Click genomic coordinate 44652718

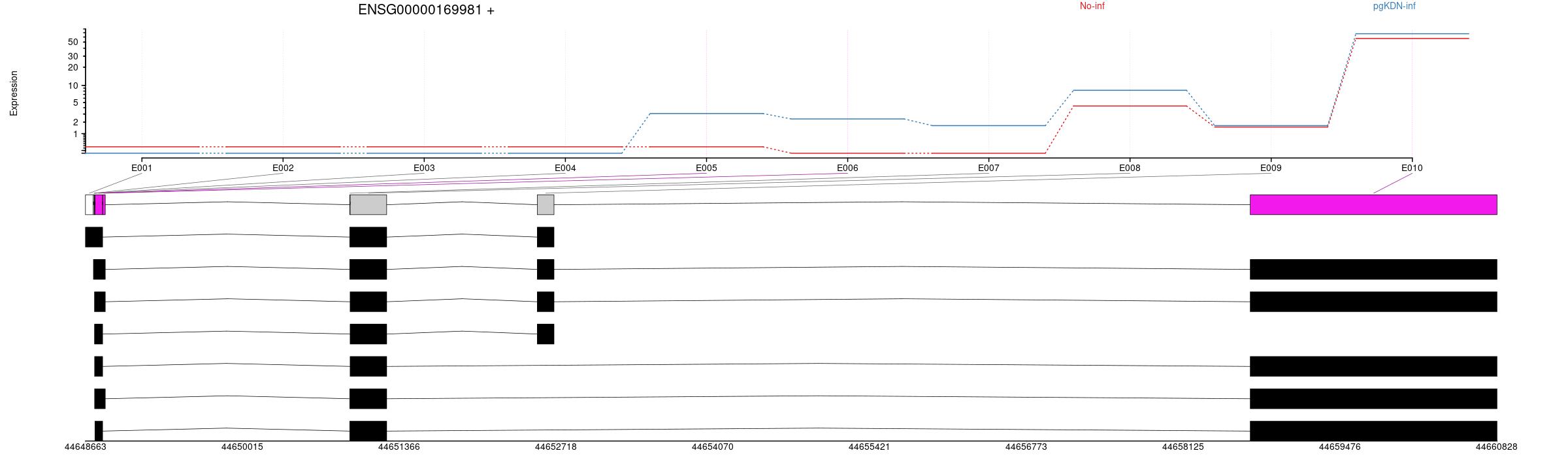pos(556,447)
